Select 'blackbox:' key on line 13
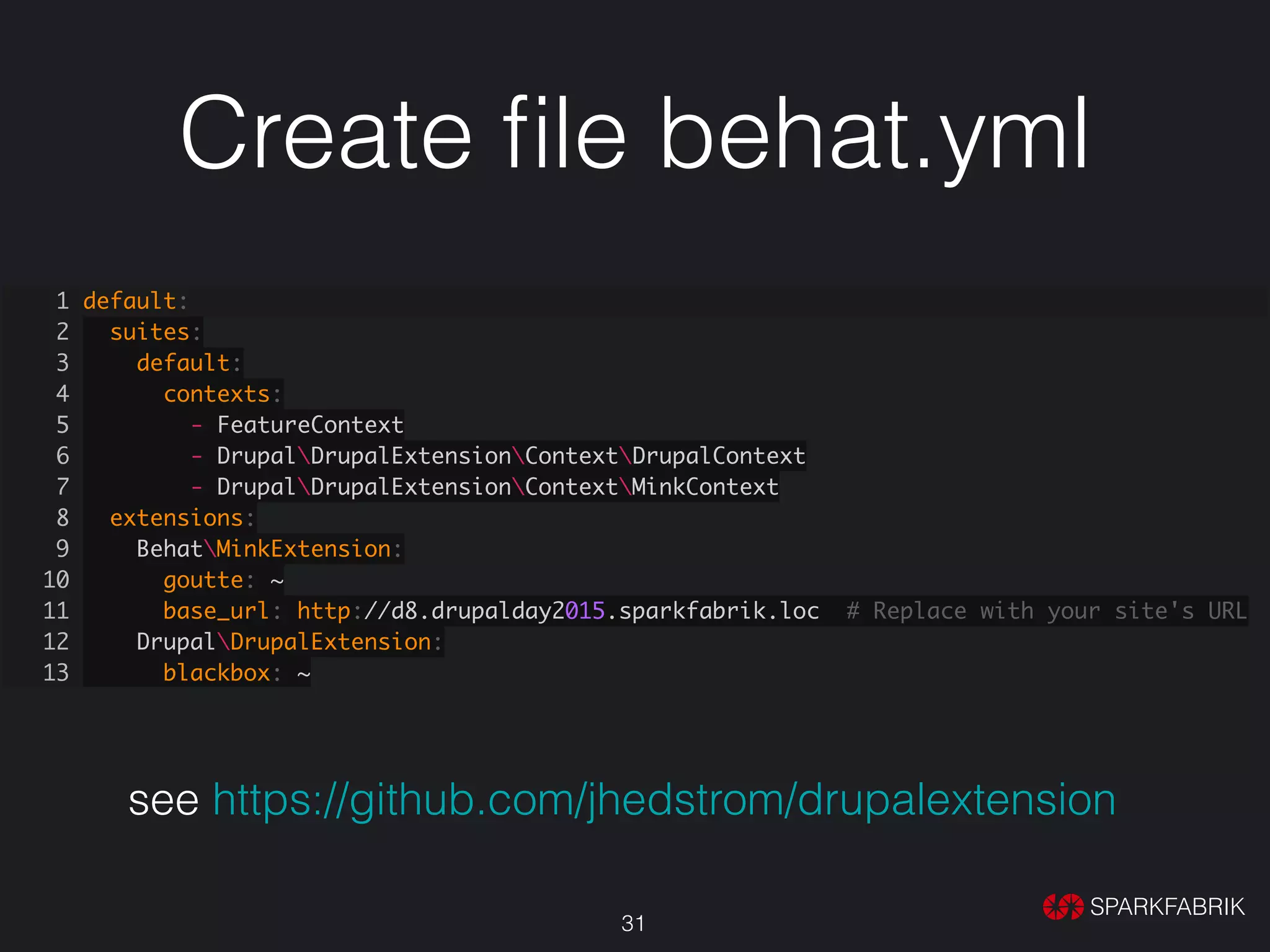1270x952 pixels. pos(222,672)
